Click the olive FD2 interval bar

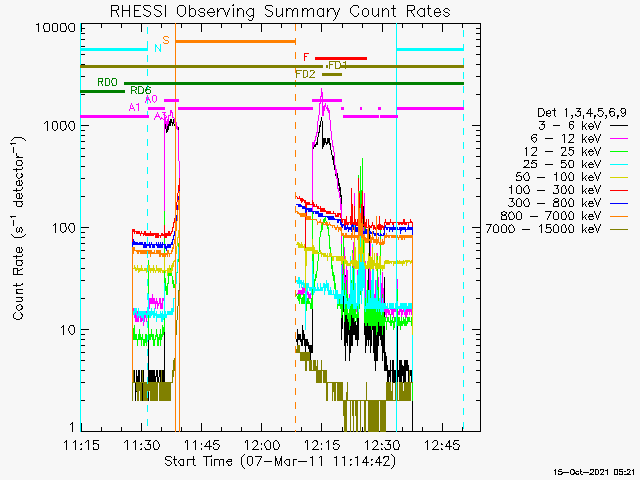coord(332,74)
